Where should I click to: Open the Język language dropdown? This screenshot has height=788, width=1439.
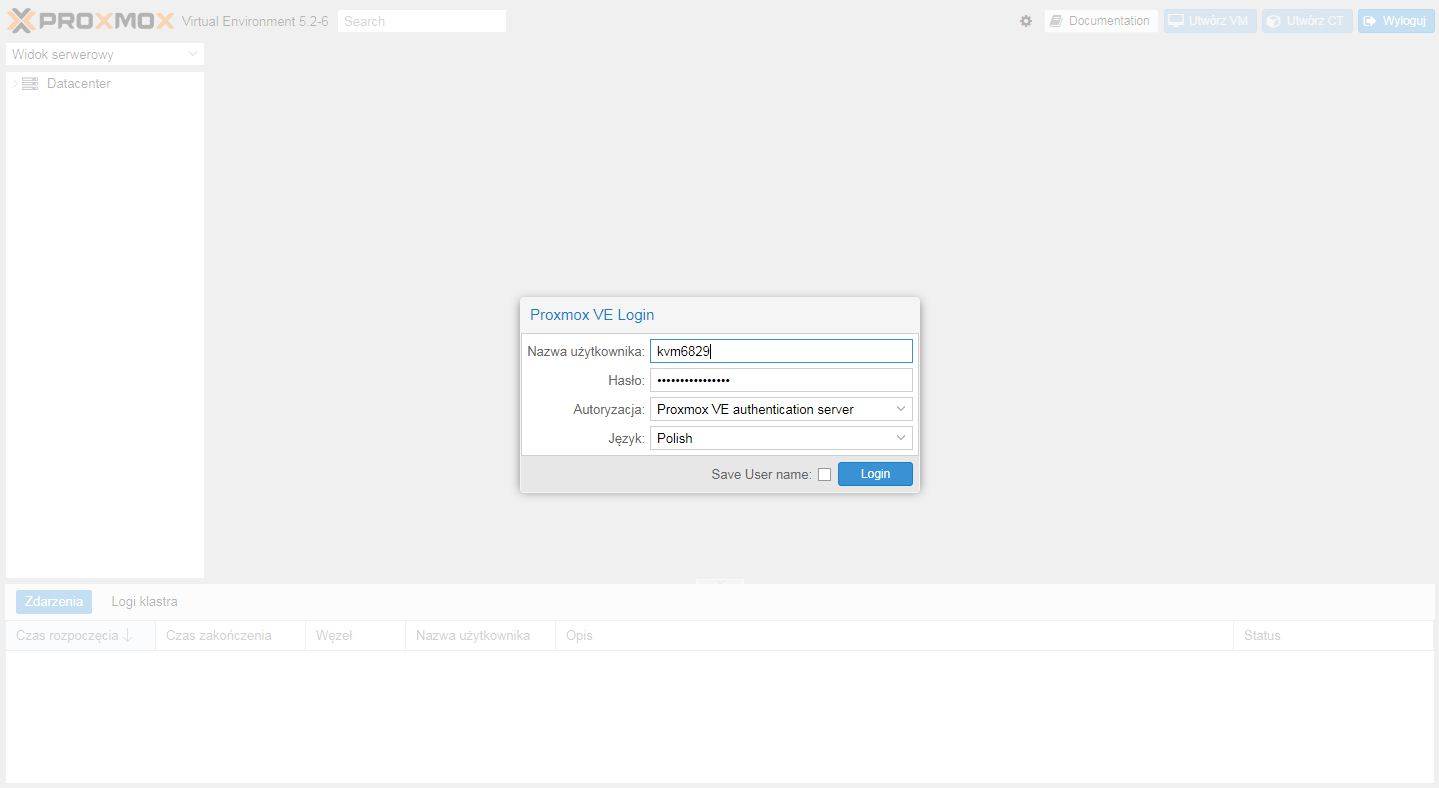pos(780,438)
